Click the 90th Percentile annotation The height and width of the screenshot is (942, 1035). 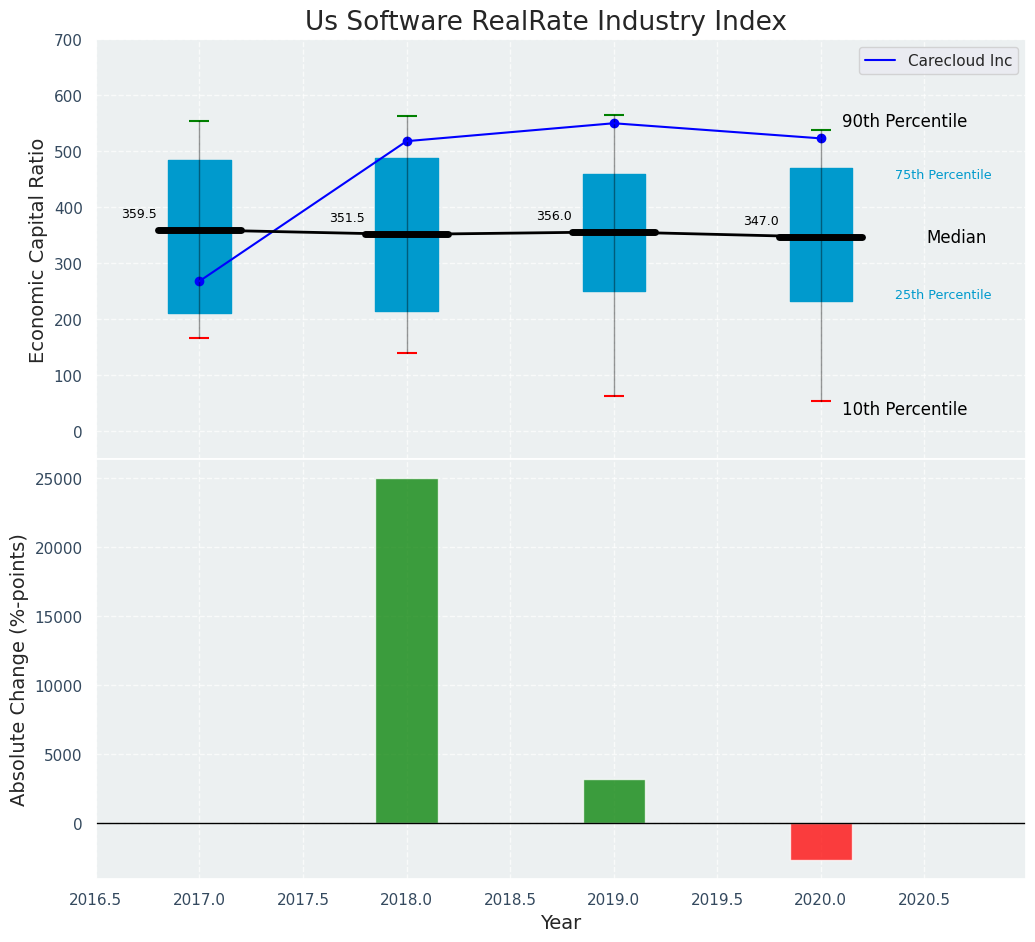[904, 121]
